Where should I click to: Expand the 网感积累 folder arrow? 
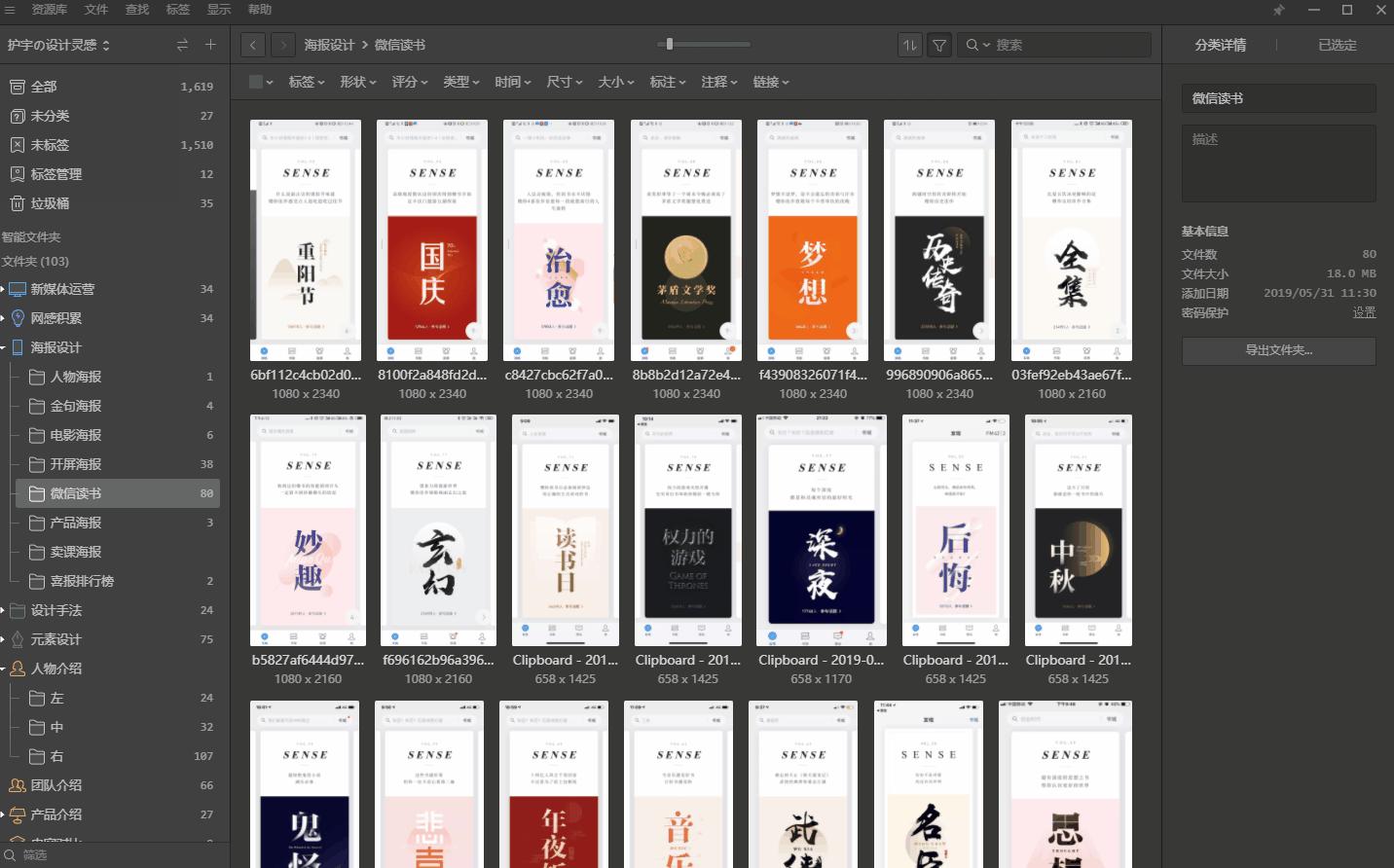pos(3,318)
